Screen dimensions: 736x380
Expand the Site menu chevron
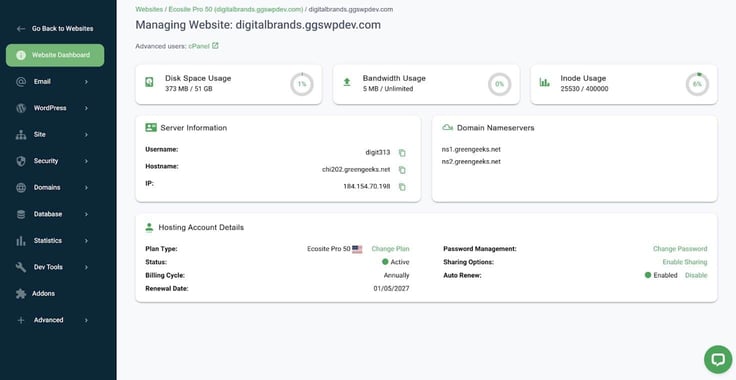pos(86,135)
